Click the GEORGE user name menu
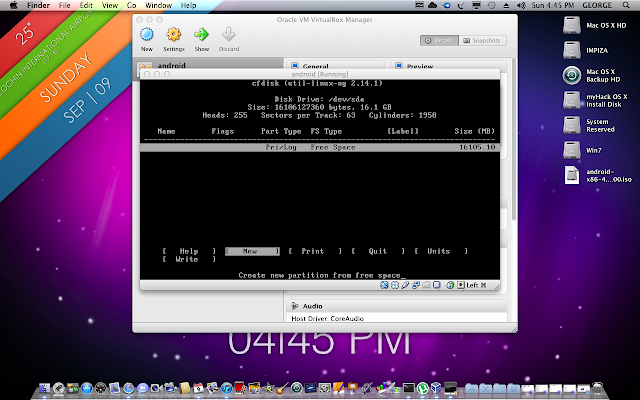The image size is (640, 400). tap(597, 5)
